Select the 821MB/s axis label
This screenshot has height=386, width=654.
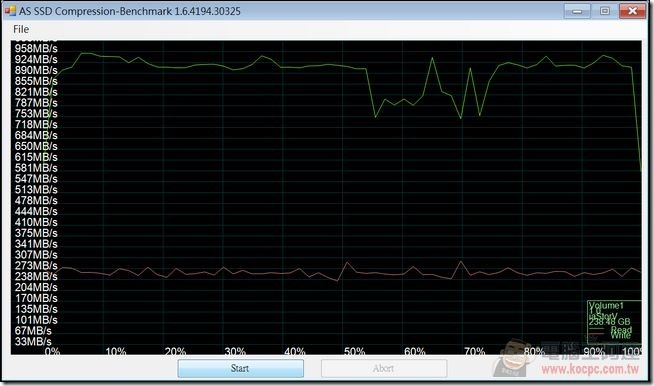[x=36, y=92]
